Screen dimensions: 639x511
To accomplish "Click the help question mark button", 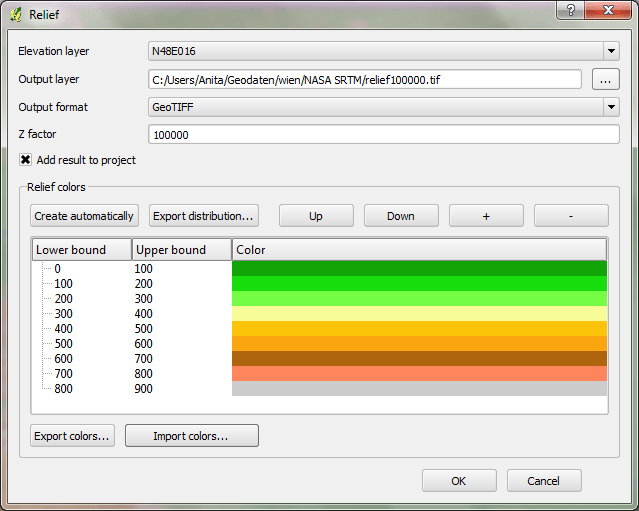I will 570,11.
